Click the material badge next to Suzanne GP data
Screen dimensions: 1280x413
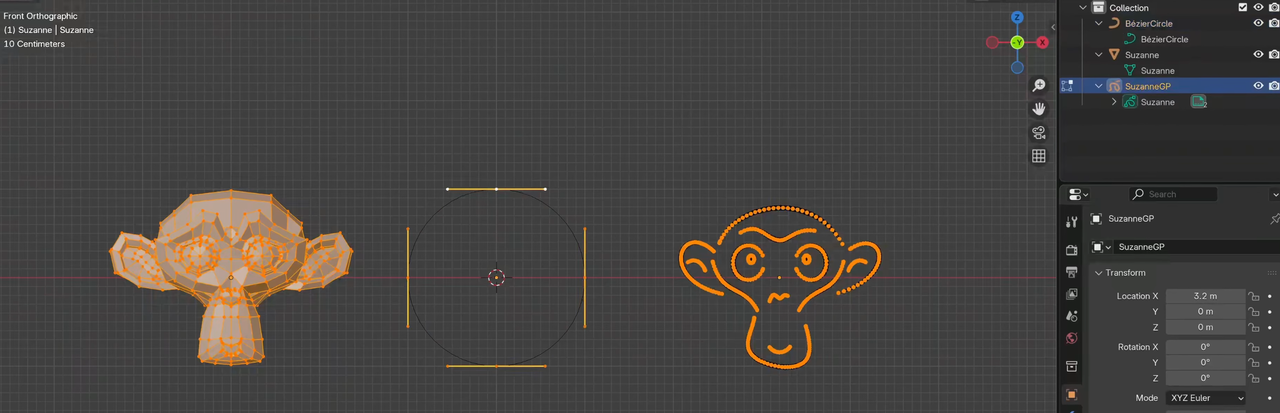click(1198, 102)
